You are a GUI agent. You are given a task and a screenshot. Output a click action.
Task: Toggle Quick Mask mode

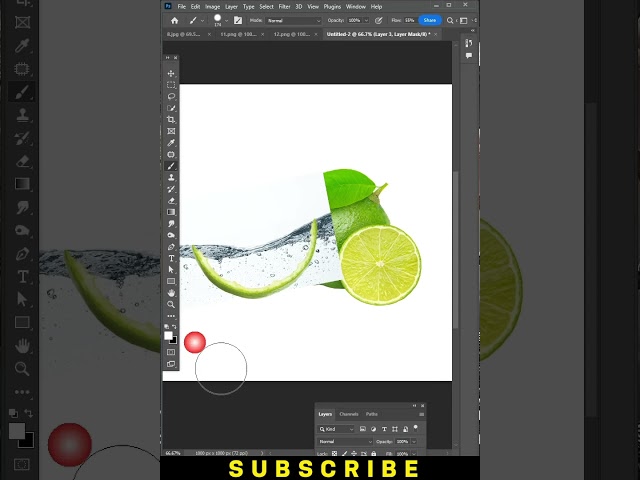click(171, 352)
